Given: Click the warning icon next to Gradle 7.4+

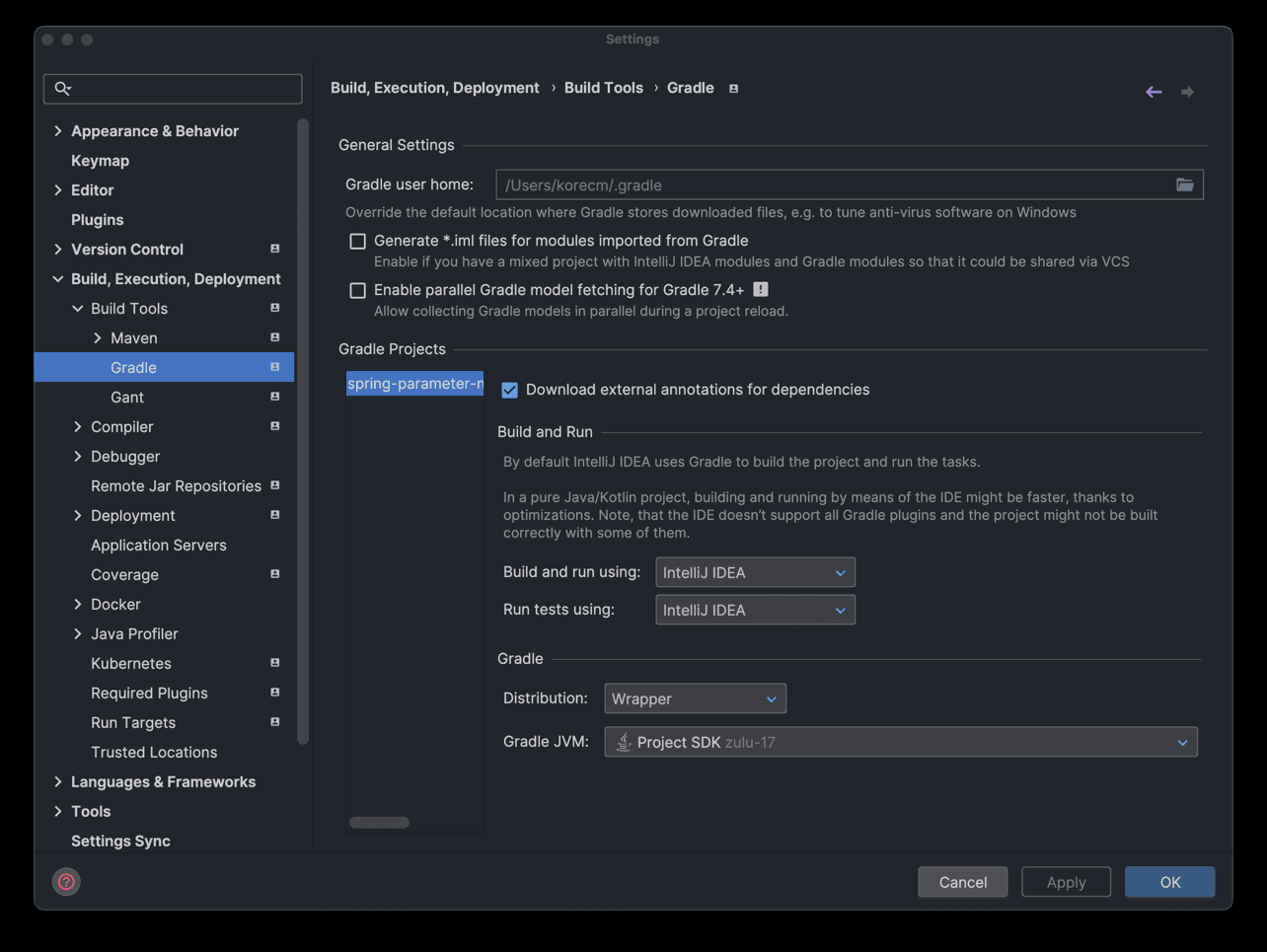Looking at the screenshot, I should point(760,289).
